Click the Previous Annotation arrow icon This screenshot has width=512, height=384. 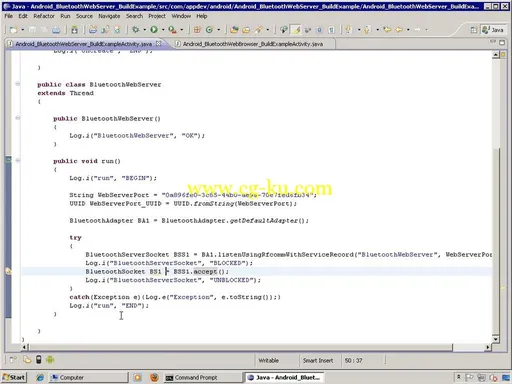pos(367,30)
